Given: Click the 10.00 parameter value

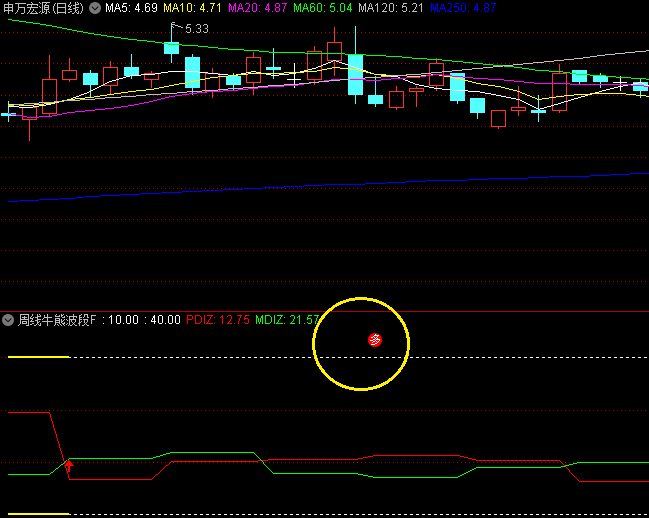Looking at the screenshot, I should click(123, 320).
